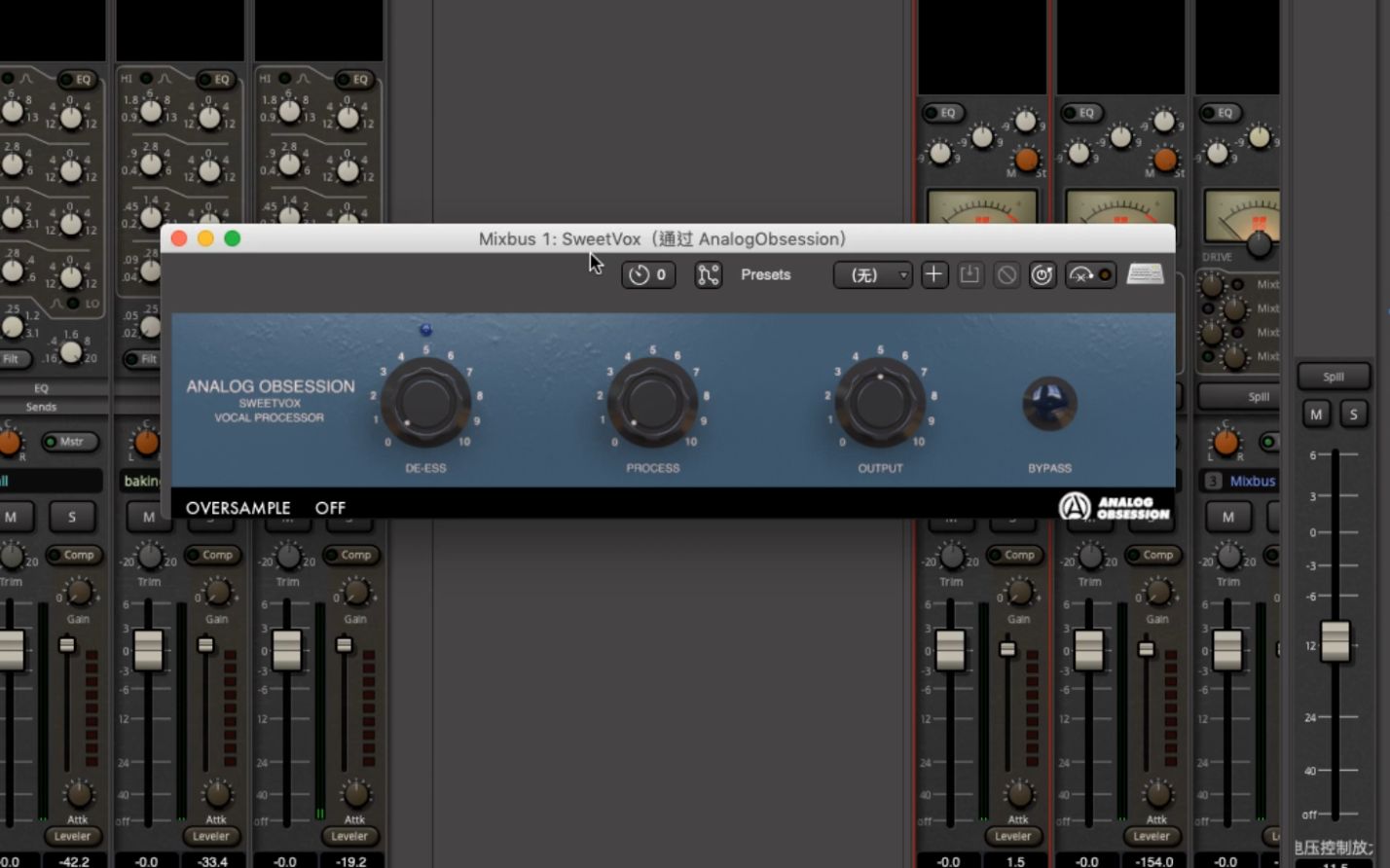
Task: Click the reset parameters icon in plugin toolbar
Action: tap(1042, 275)
